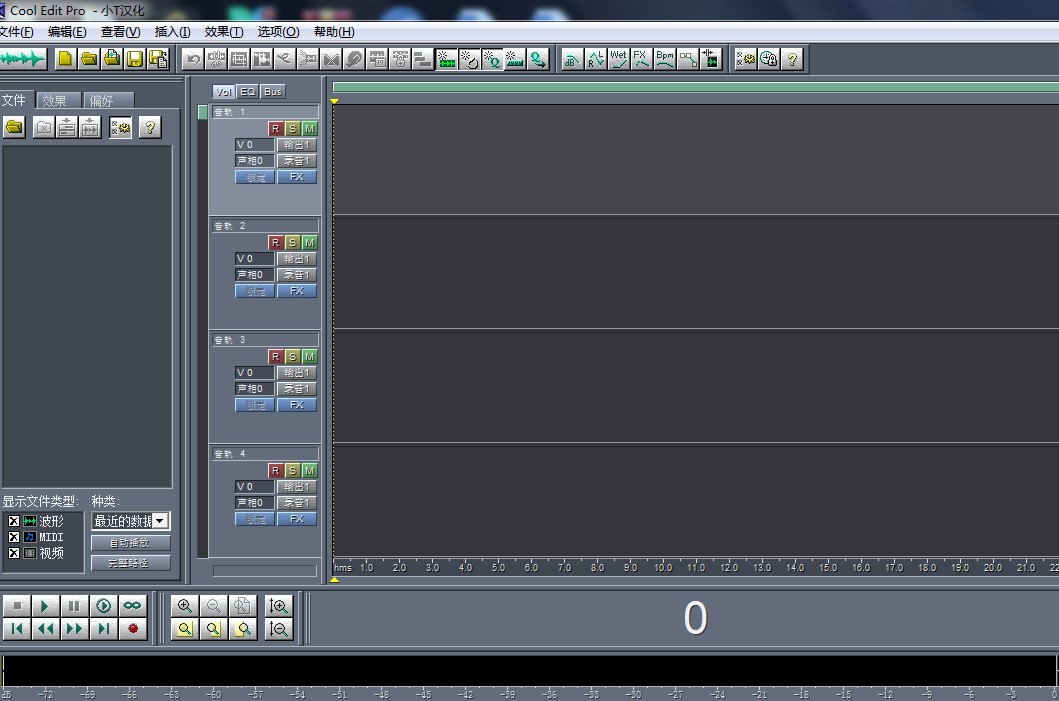This screenshot has height=701, width=1059.
Task: Open track 3 录音1 input selector
Action: (x=296, y=389)
